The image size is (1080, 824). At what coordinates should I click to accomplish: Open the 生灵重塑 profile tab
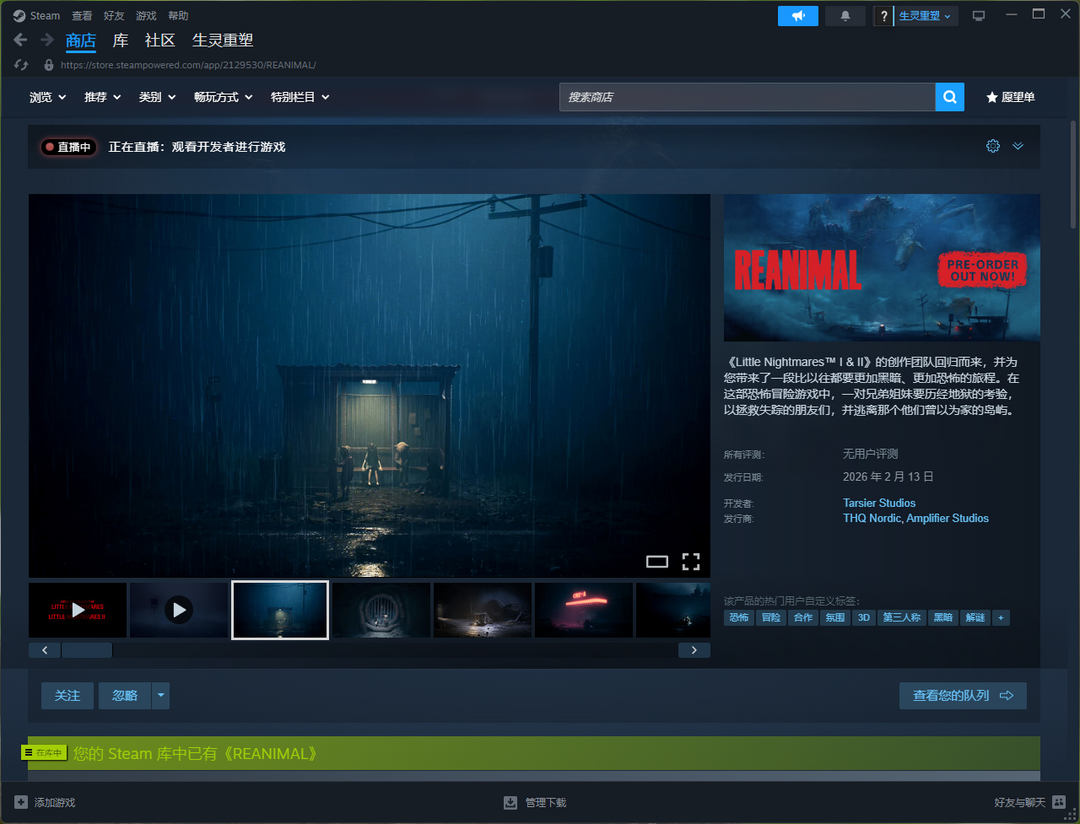point(222,41)
